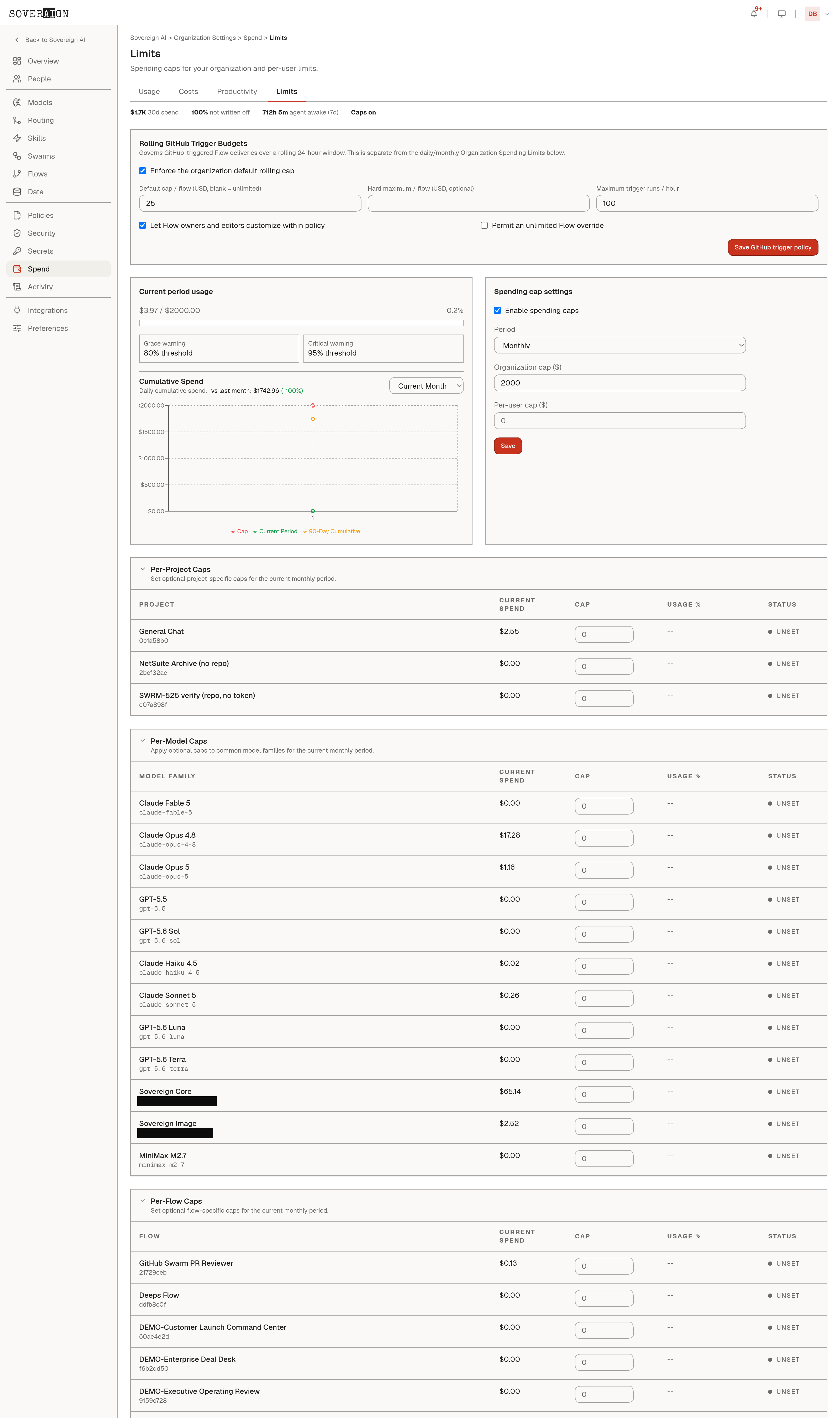This screenshot has height=1418, width=840.
Task: Click the Save button for spending caps
Action: pyautogui.click(x=508, y=446)
